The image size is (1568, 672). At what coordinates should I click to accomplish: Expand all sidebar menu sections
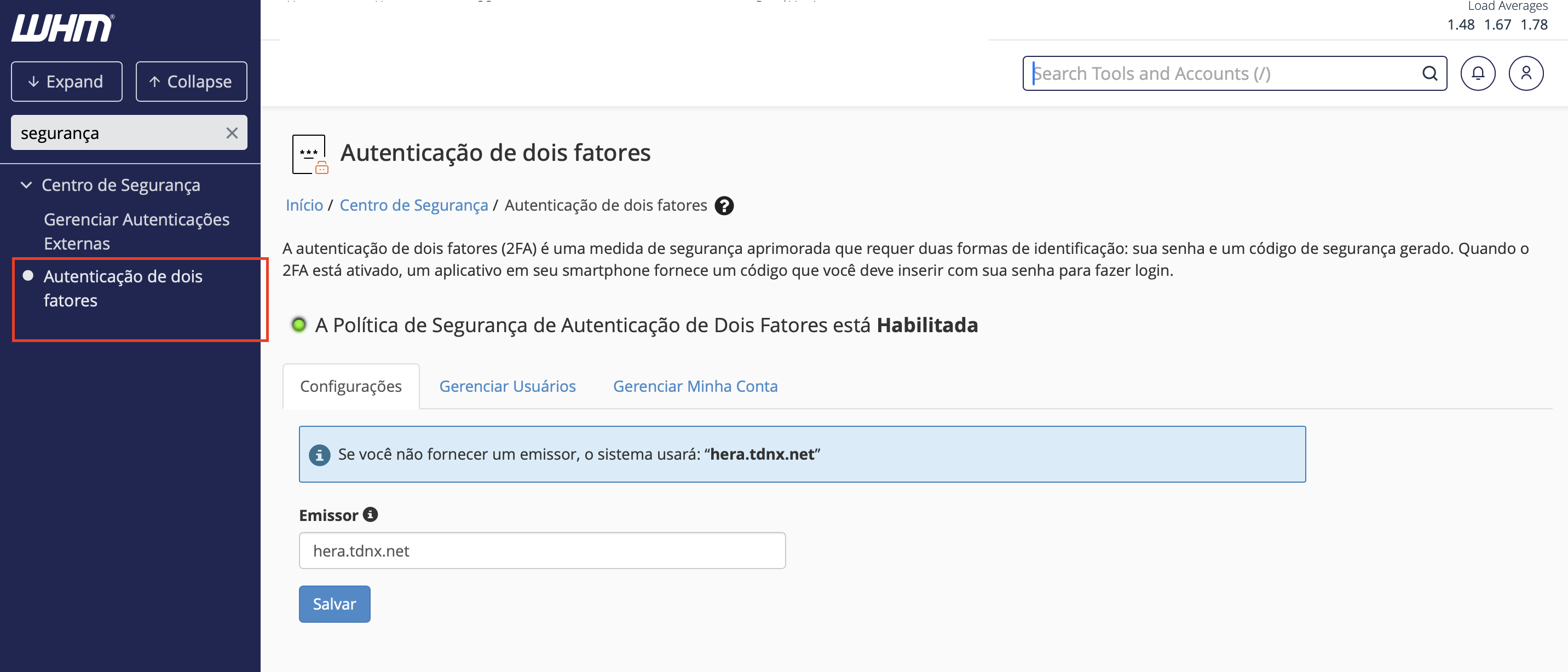pos(66,82)
